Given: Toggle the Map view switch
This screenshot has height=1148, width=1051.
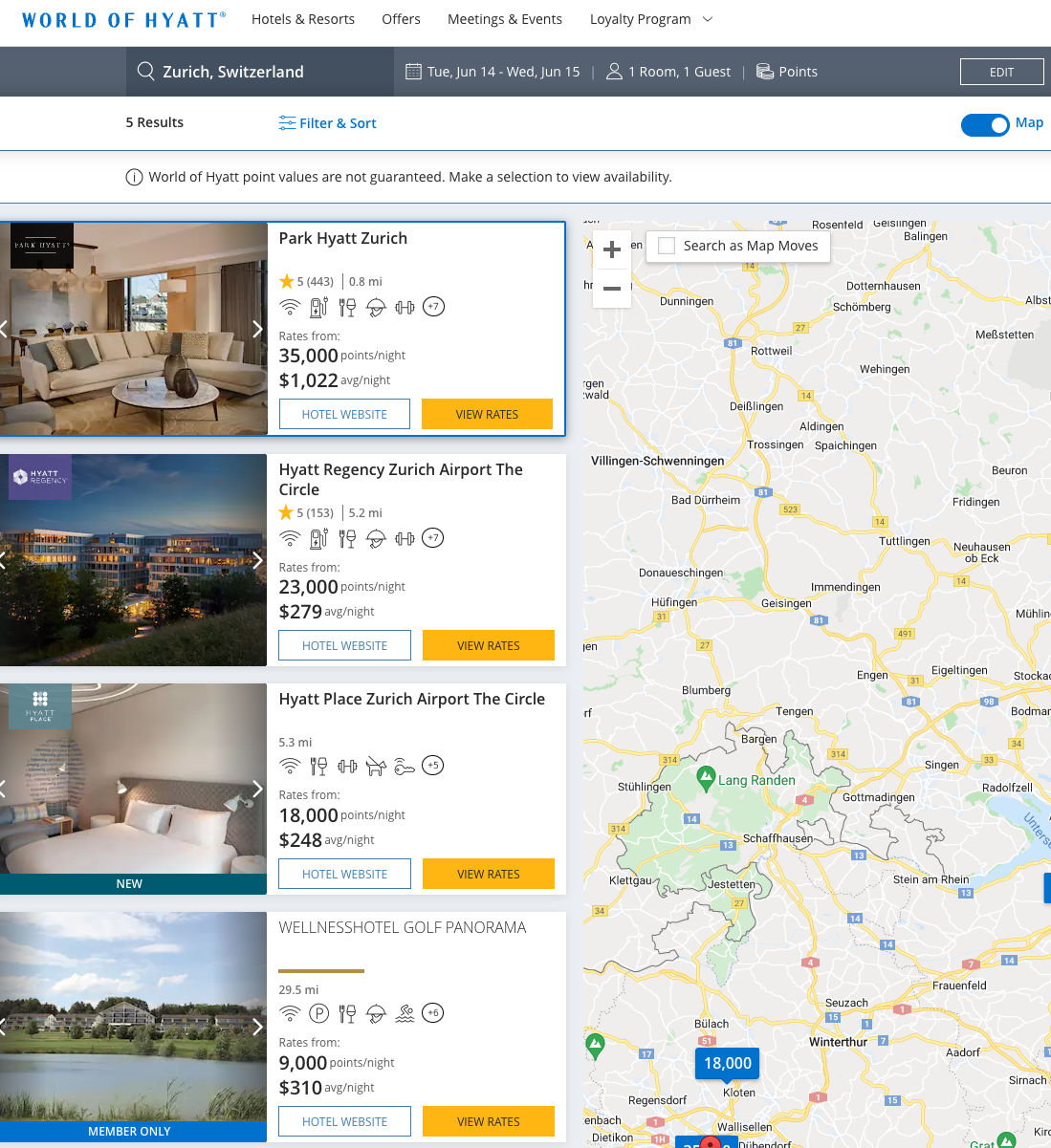Looking at the screenshot, I should (985, 124).
